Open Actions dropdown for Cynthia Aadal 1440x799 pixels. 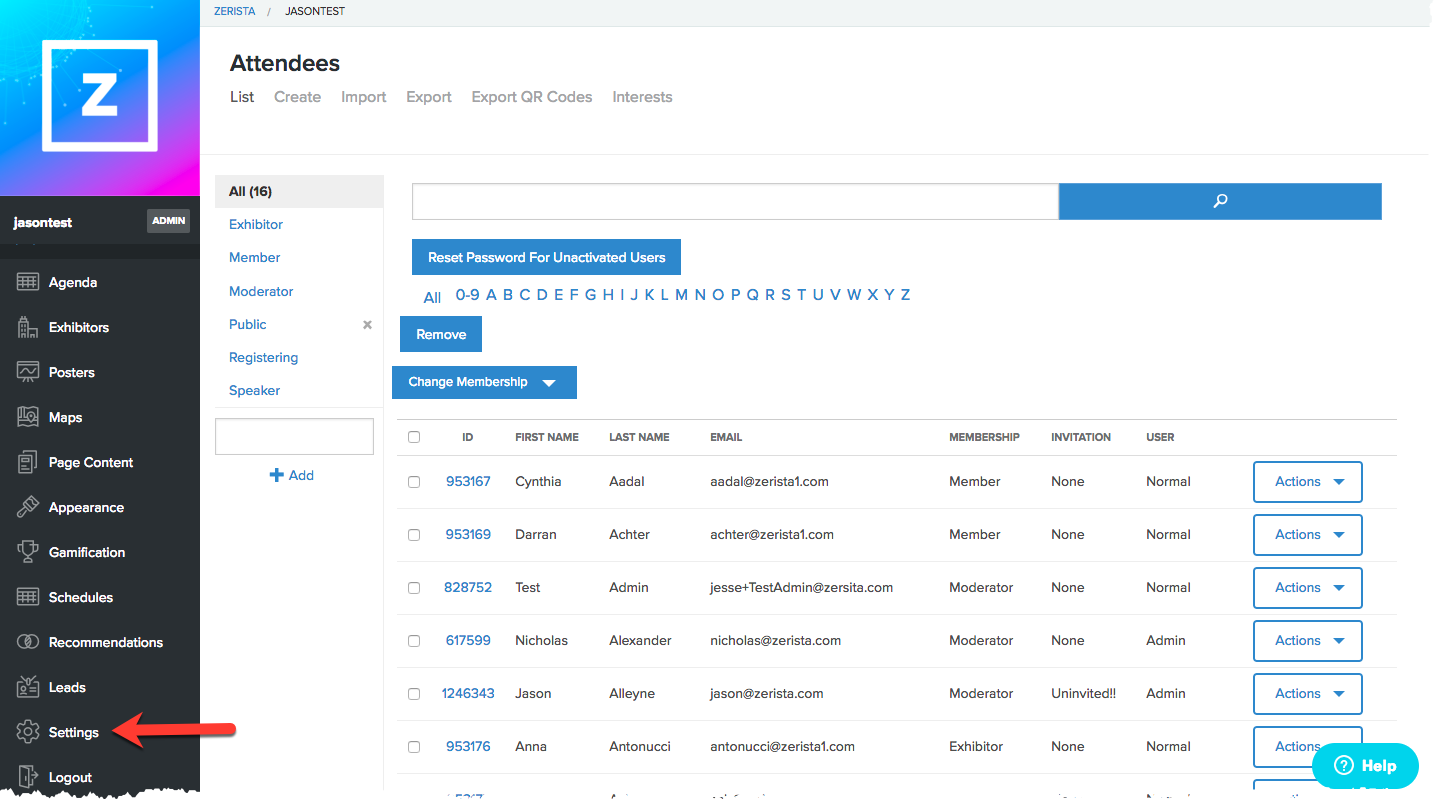(1308, 482)
